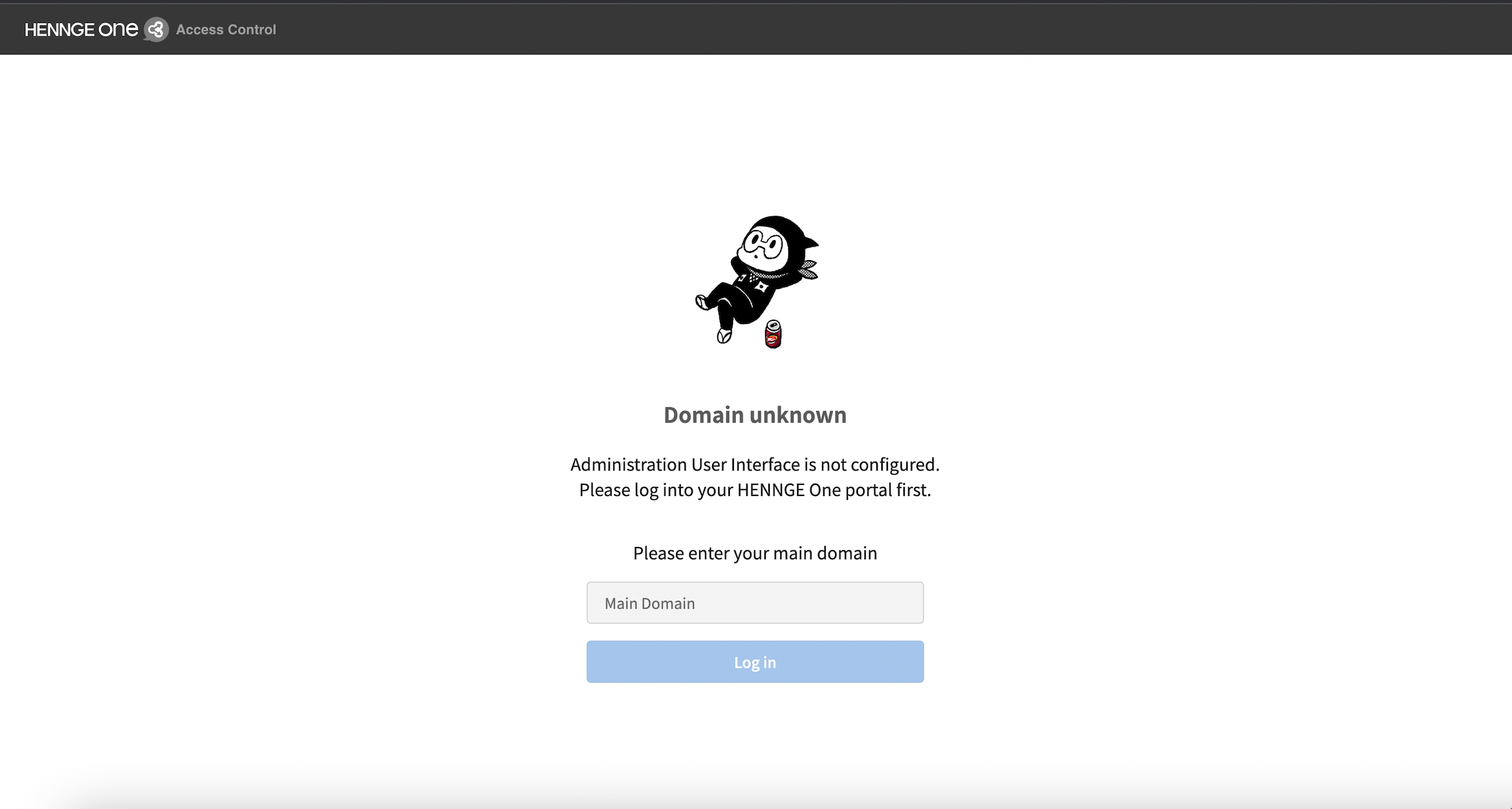Click the "Access Control" header label

(226, 29)
